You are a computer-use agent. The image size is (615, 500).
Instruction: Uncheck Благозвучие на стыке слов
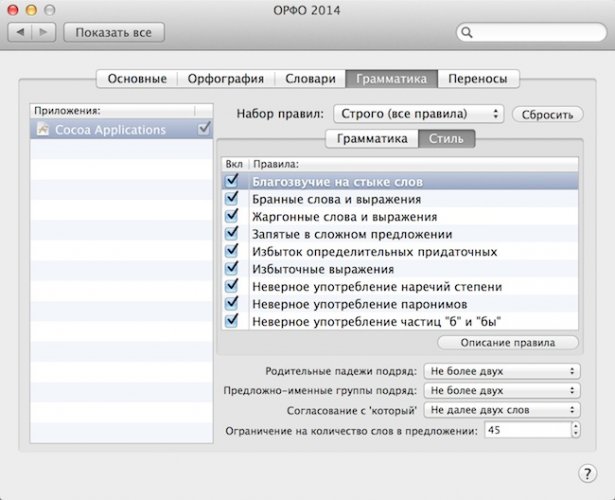coord(232,181)
